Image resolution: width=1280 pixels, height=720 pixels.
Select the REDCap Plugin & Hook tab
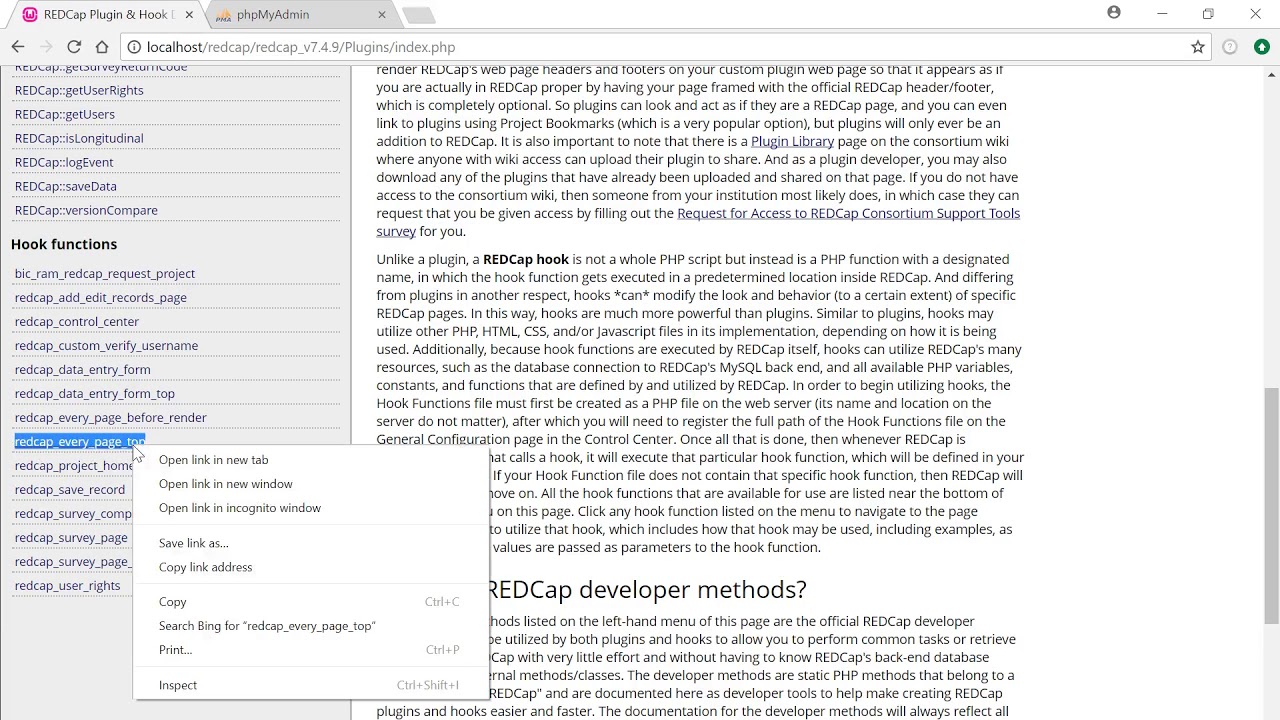(x=108, y=15)
